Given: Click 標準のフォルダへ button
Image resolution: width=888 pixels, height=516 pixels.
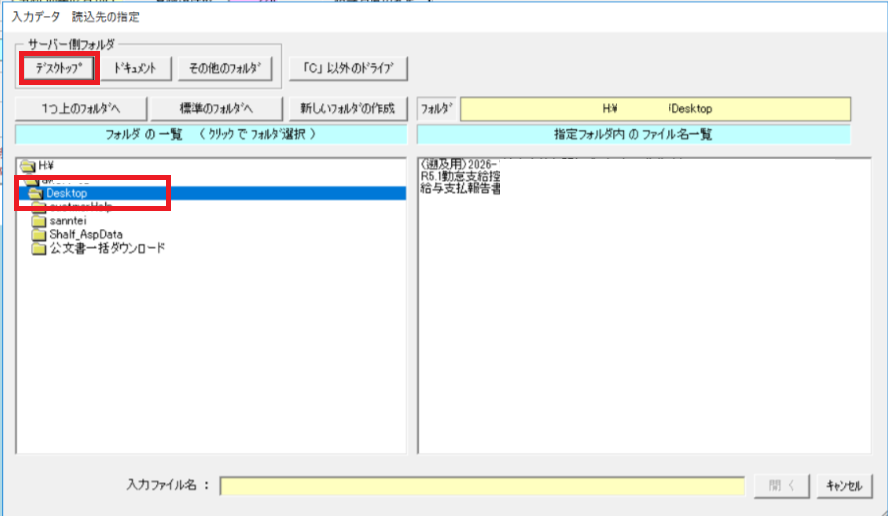Looking at the screenshot, I should click(x=215, y=108).
